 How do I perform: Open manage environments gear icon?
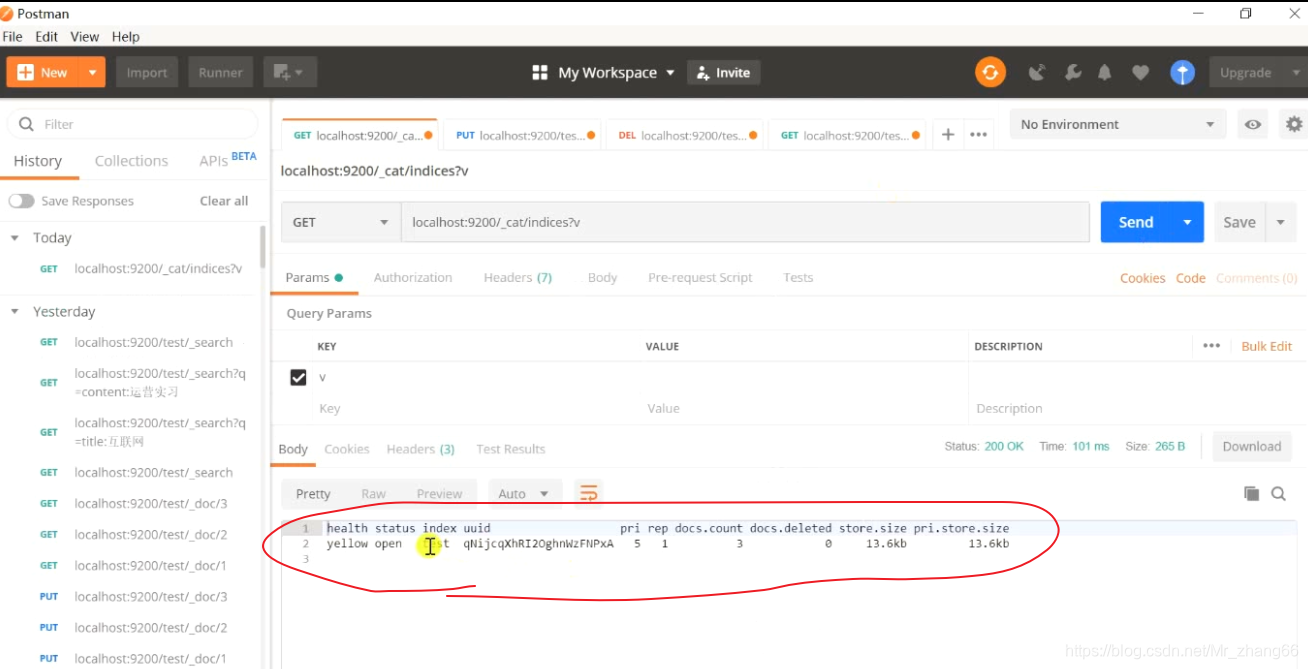(1294, 125)
